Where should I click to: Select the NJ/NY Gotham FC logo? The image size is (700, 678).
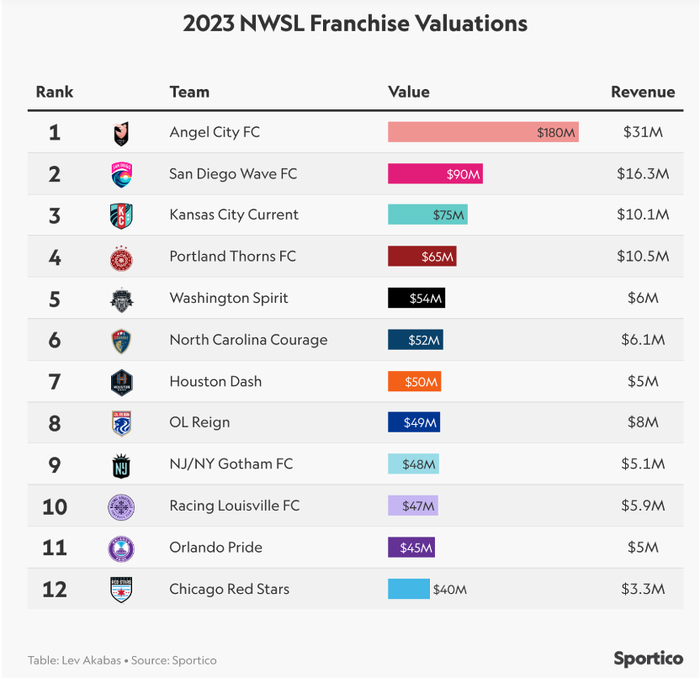121,466
